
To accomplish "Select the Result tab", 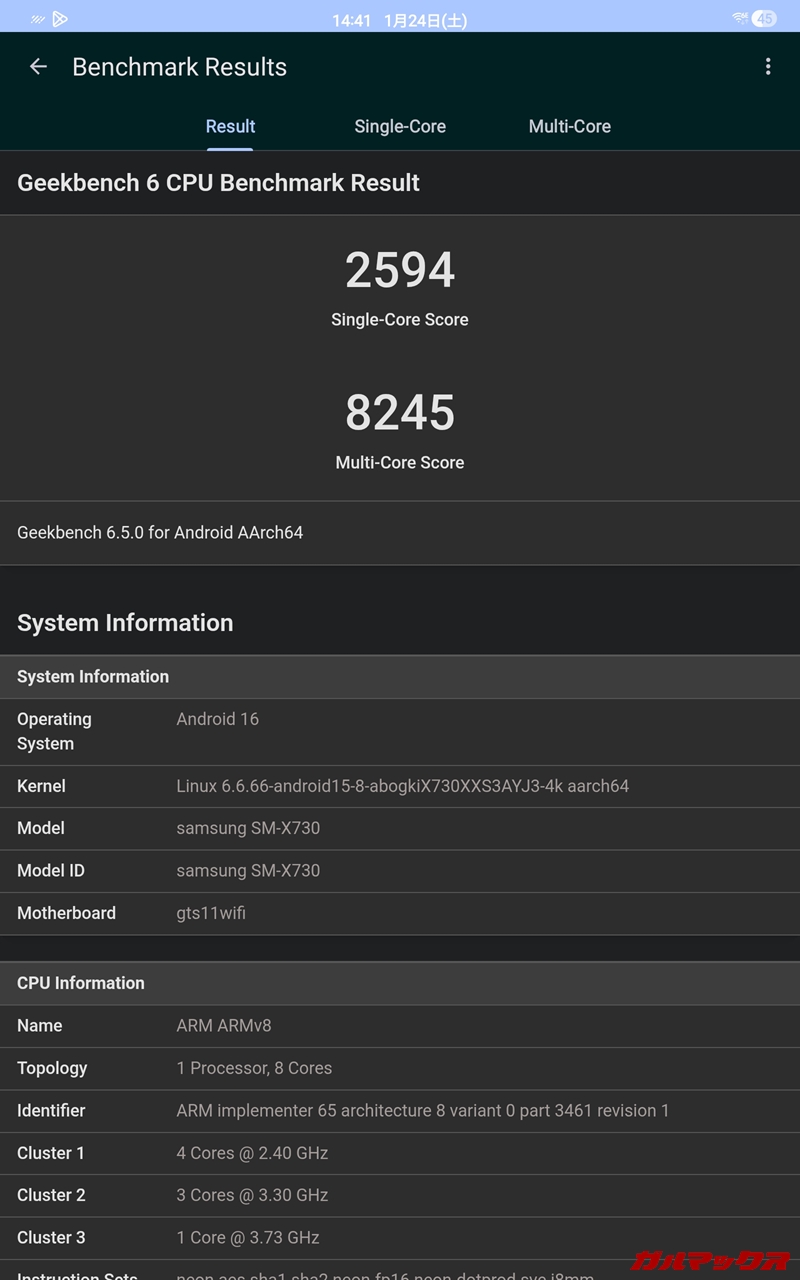I will [x=230, y=127].
